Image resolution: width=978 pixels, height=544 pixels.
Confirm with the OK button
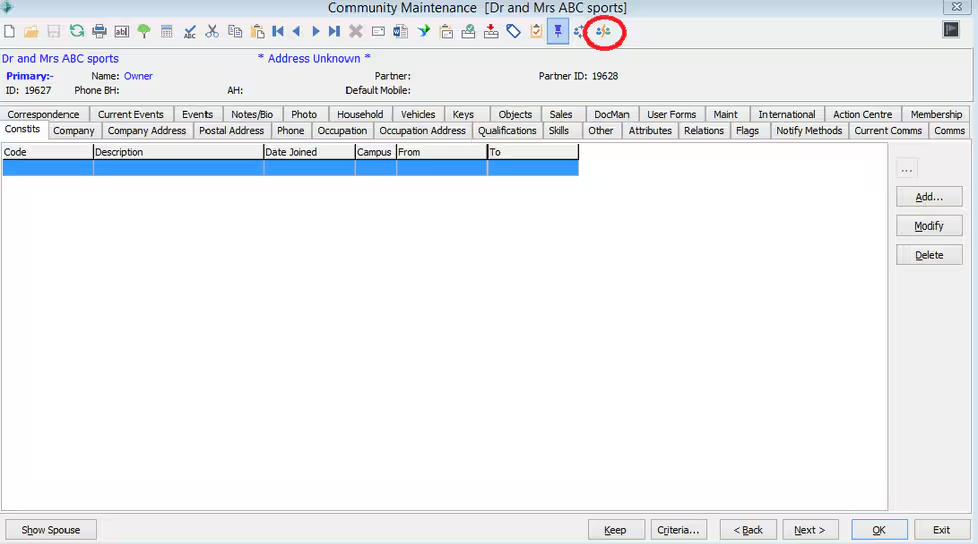point(879,530)
